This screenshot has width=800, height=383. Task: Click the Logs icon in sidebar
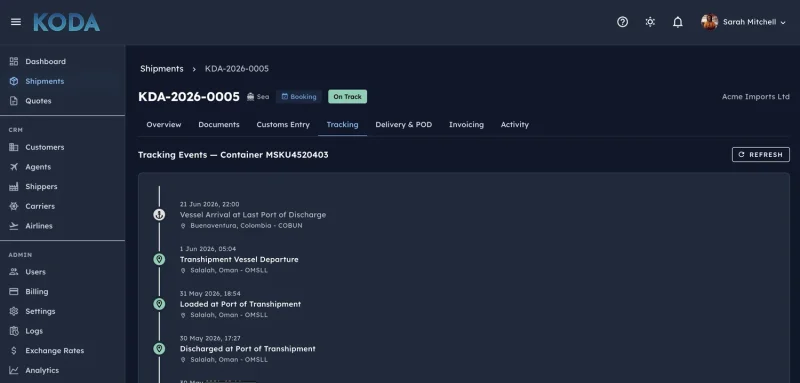click(x=14, y=331)
